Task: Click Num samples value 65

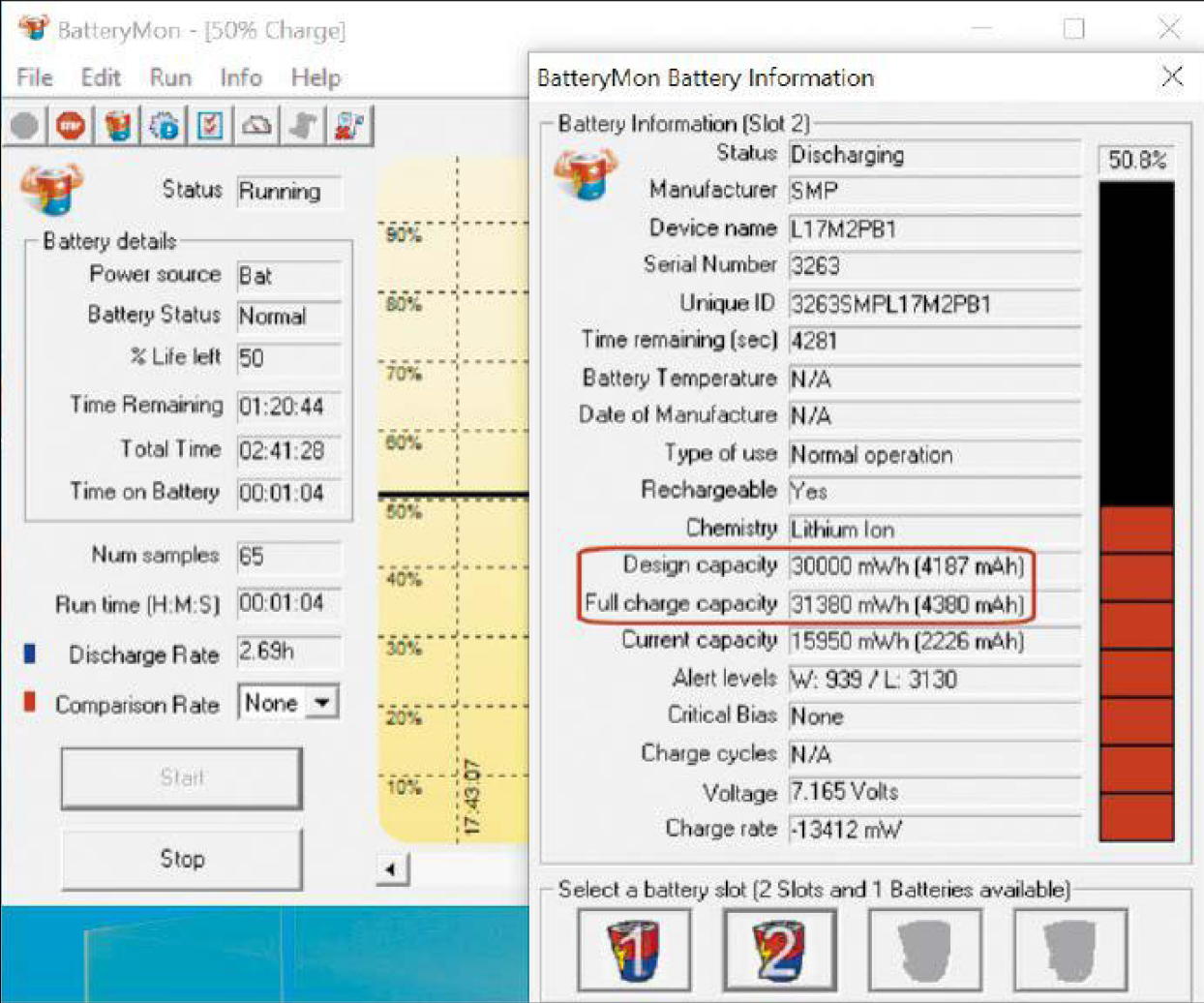Action: (289, 557)
